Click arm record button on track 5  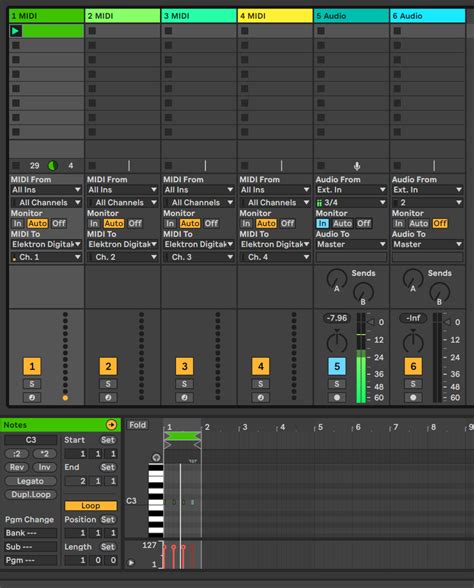[x=337, y=398]
